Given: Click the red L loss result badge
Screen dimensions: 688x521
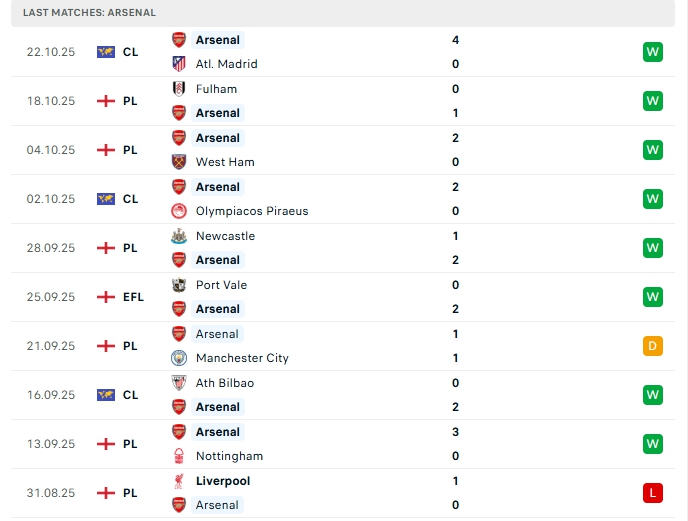Looking at the screenshot, I should point(653,493).
